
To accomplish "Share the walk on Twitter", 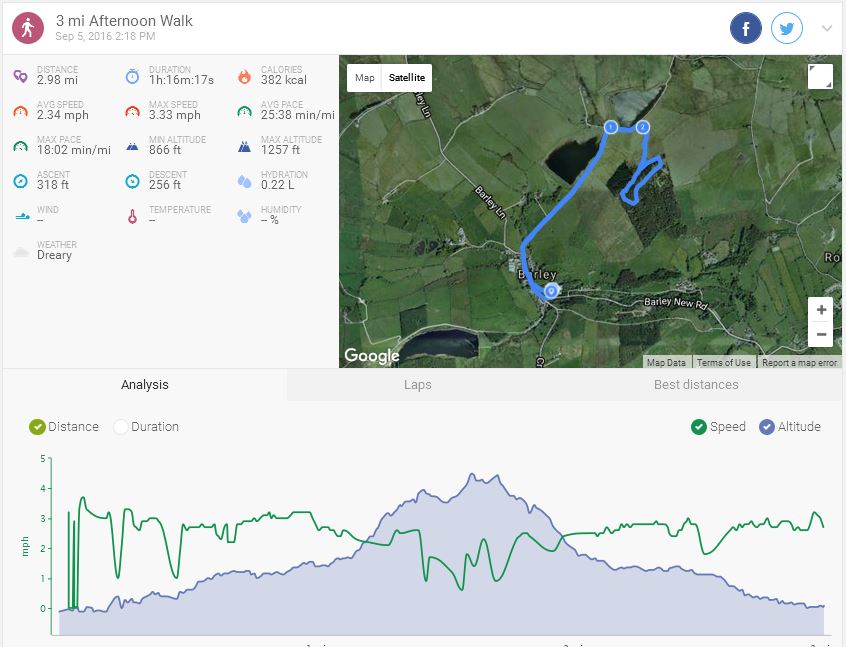I will (x=788, y=29).
